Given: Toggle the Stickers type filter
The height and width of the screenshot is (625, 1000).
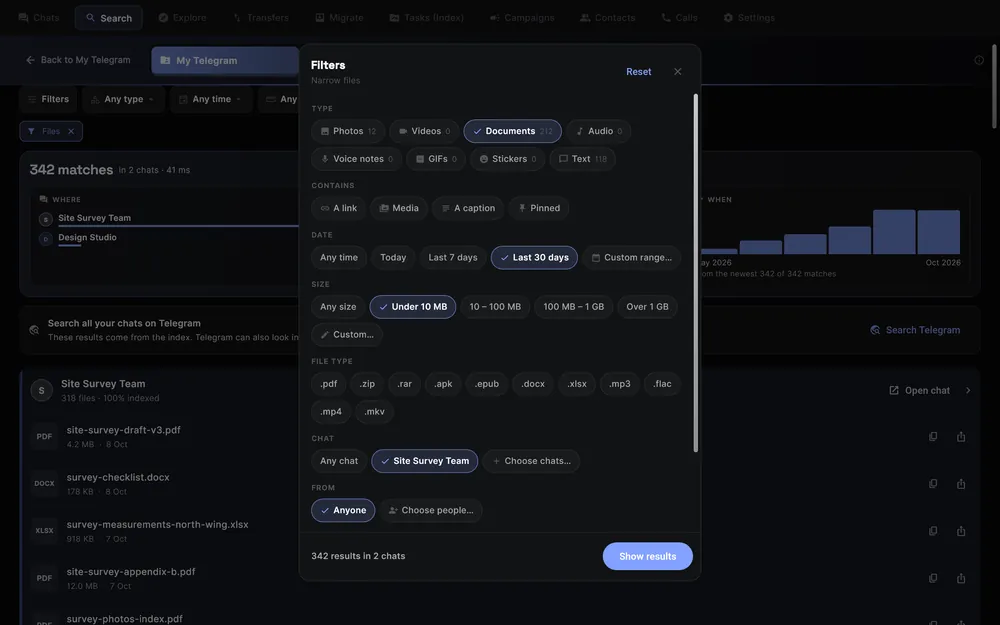Looking at the screenshot, I should click(x=508, y=159).
